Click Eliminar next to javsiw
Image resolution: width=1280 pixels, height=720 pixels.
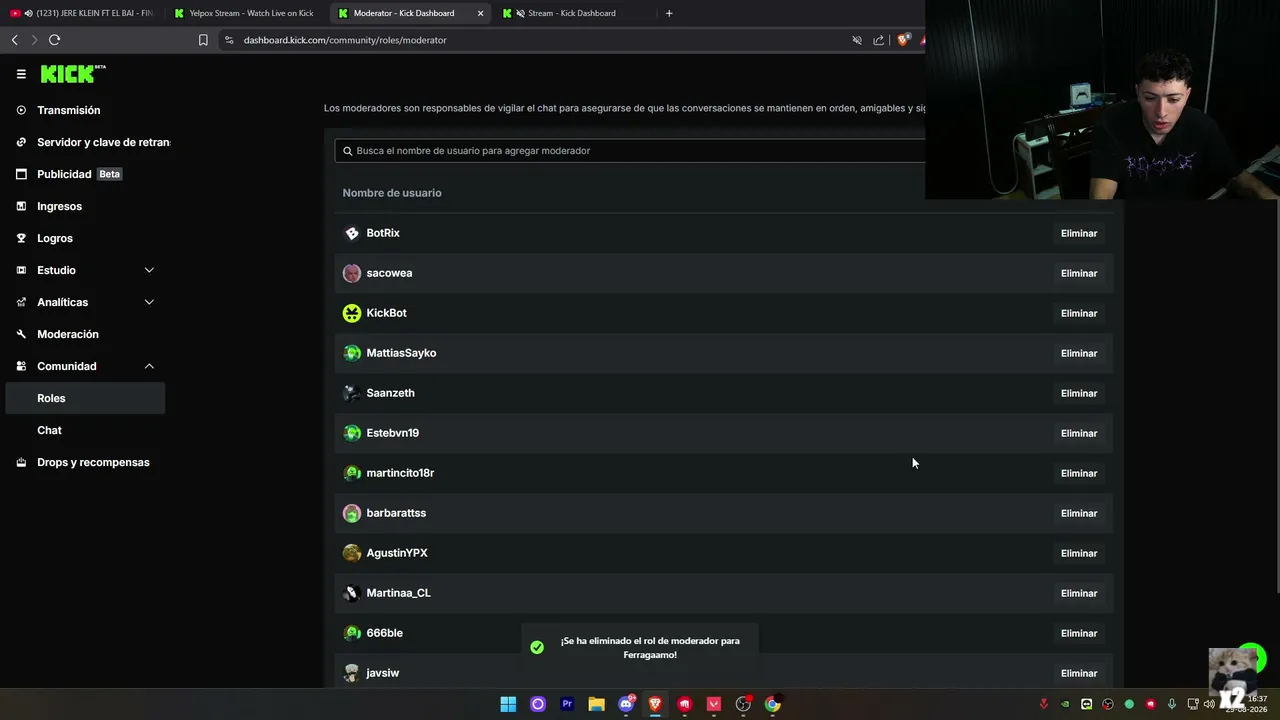coord(1079,673)
